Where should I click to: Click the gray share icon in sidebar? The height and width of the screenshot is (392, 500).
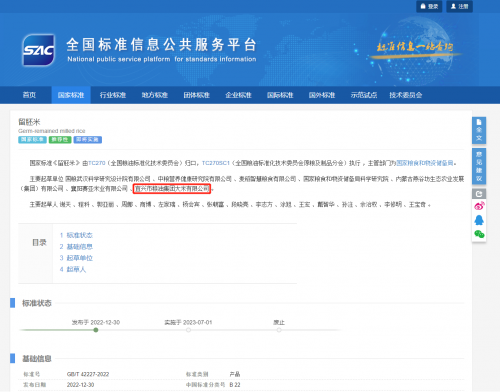point(479,194)
